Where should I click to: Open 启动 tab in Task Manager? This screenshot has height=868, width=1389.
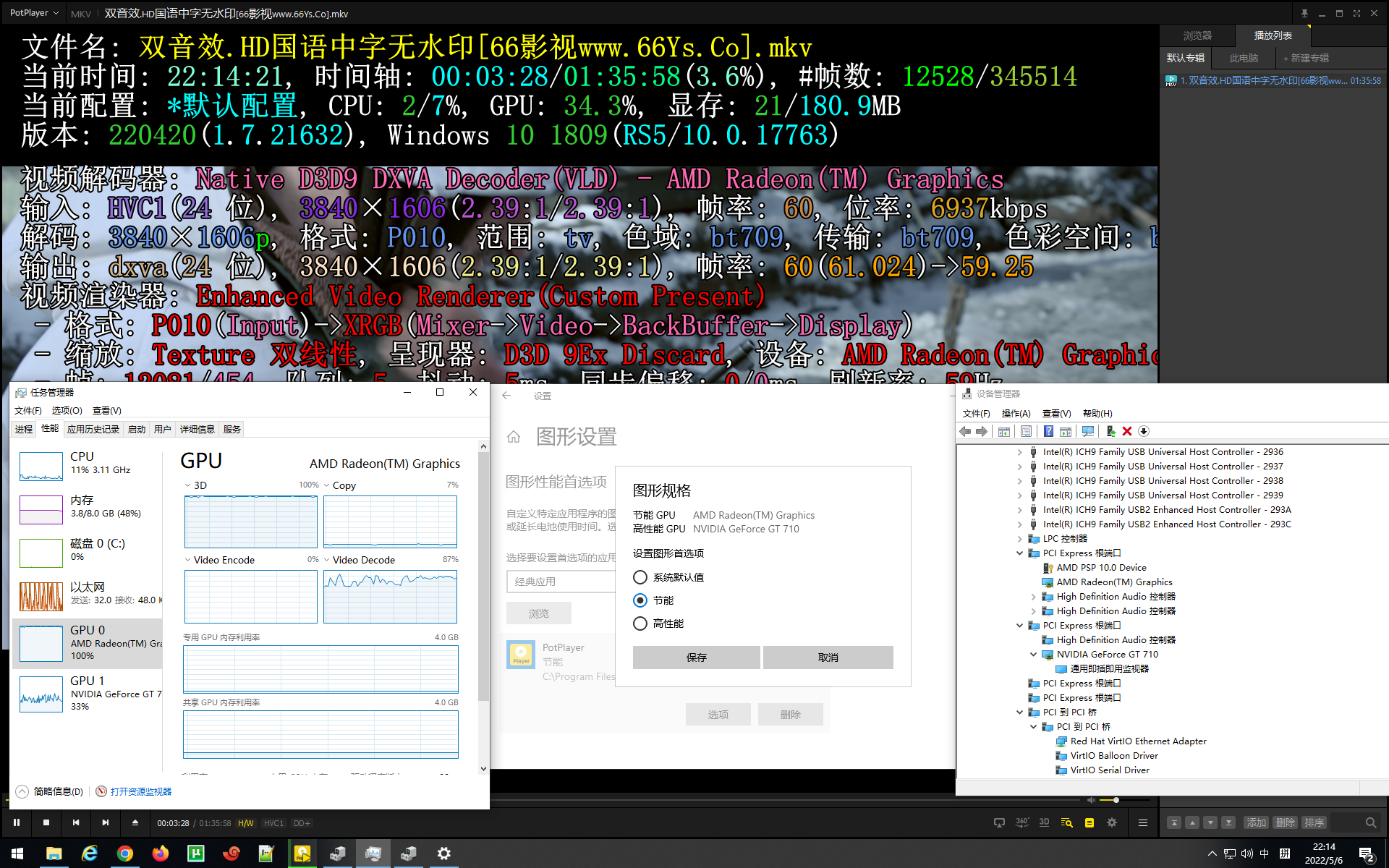point(136,429)
